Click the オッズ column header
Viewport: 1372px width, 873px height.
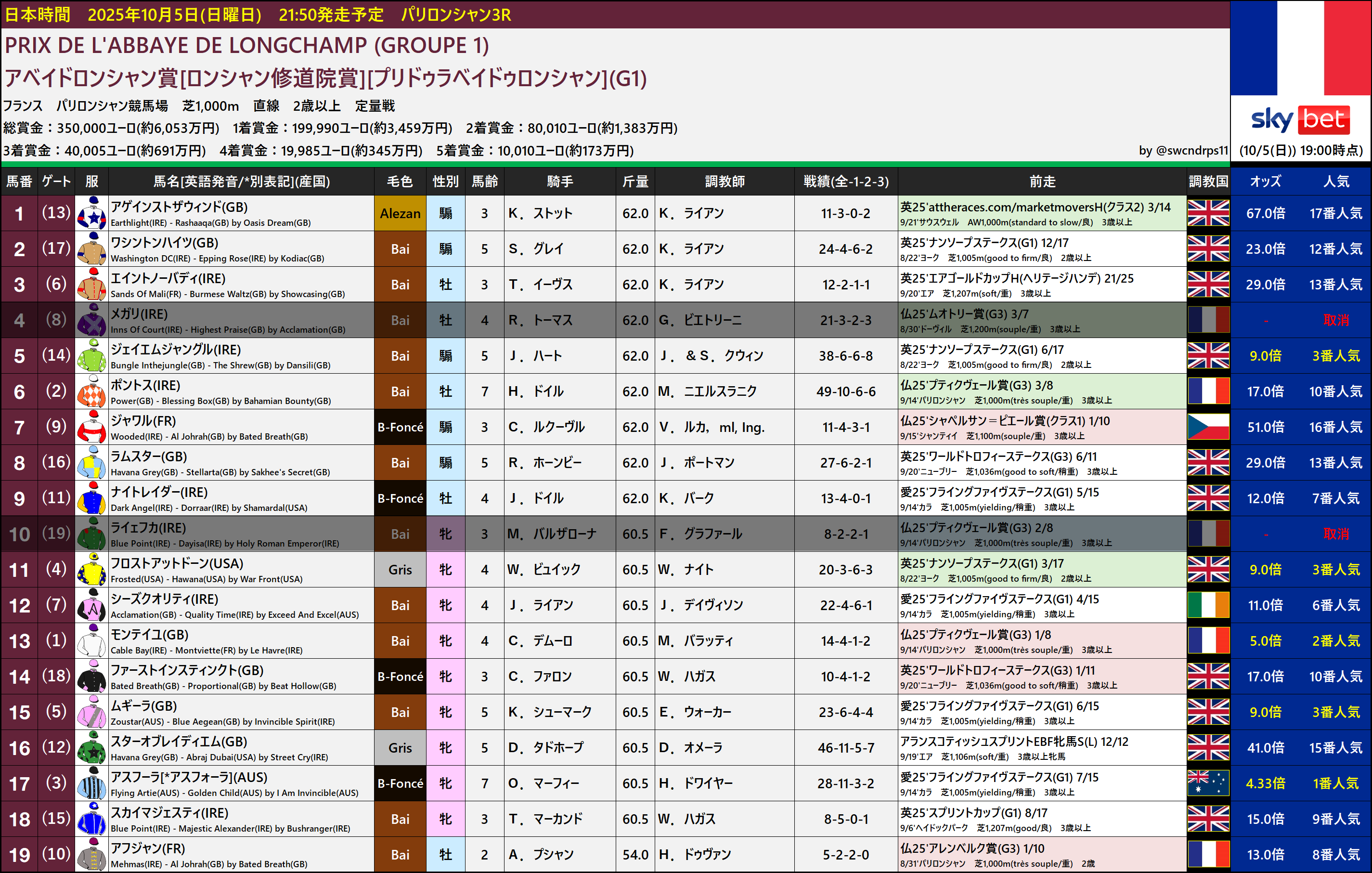pyautogui.click(x=1265, y=181)
